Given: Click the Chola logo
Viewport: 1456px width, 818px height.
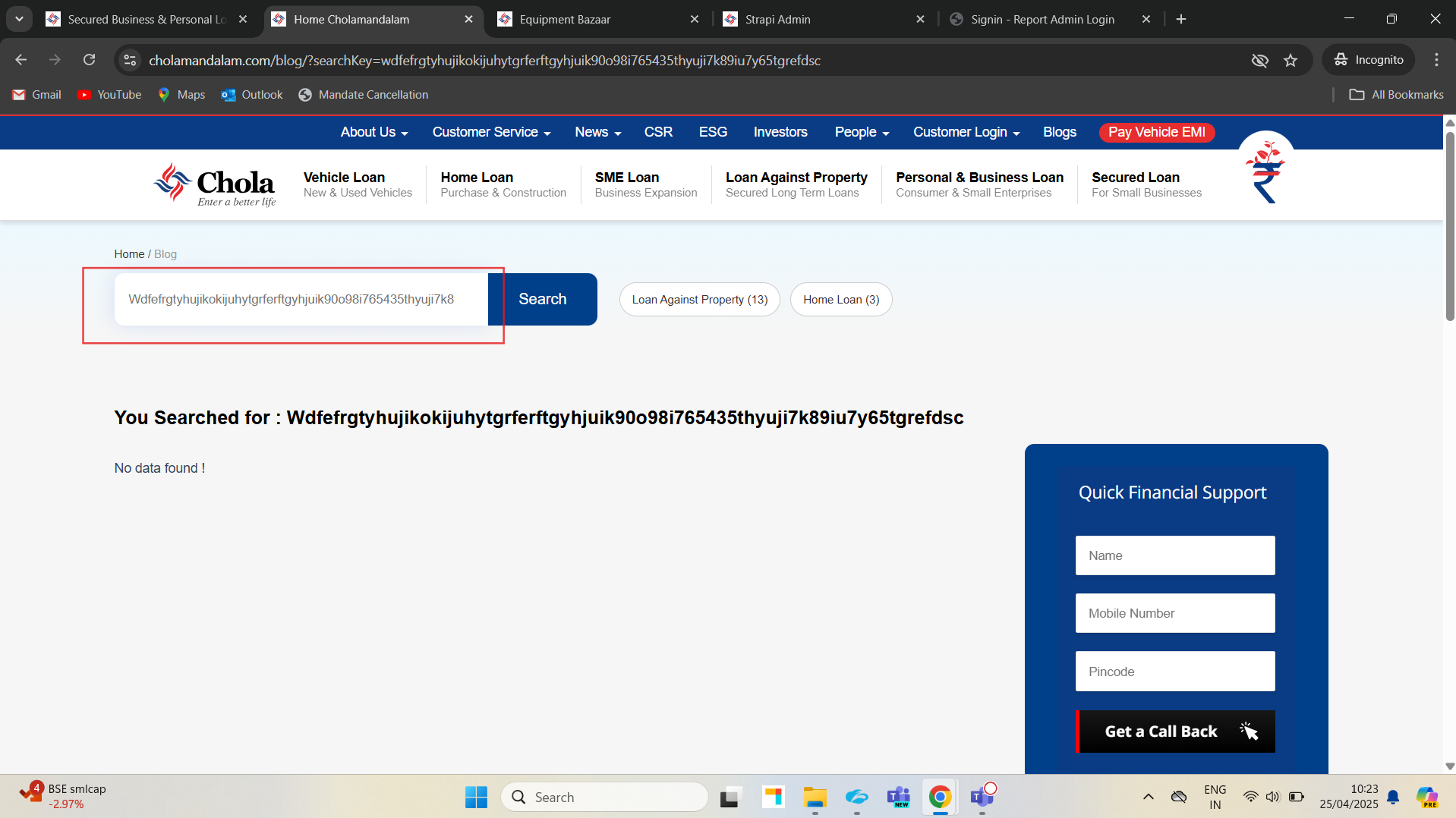Looking at the screenshot, I should (x=215, y=184).
